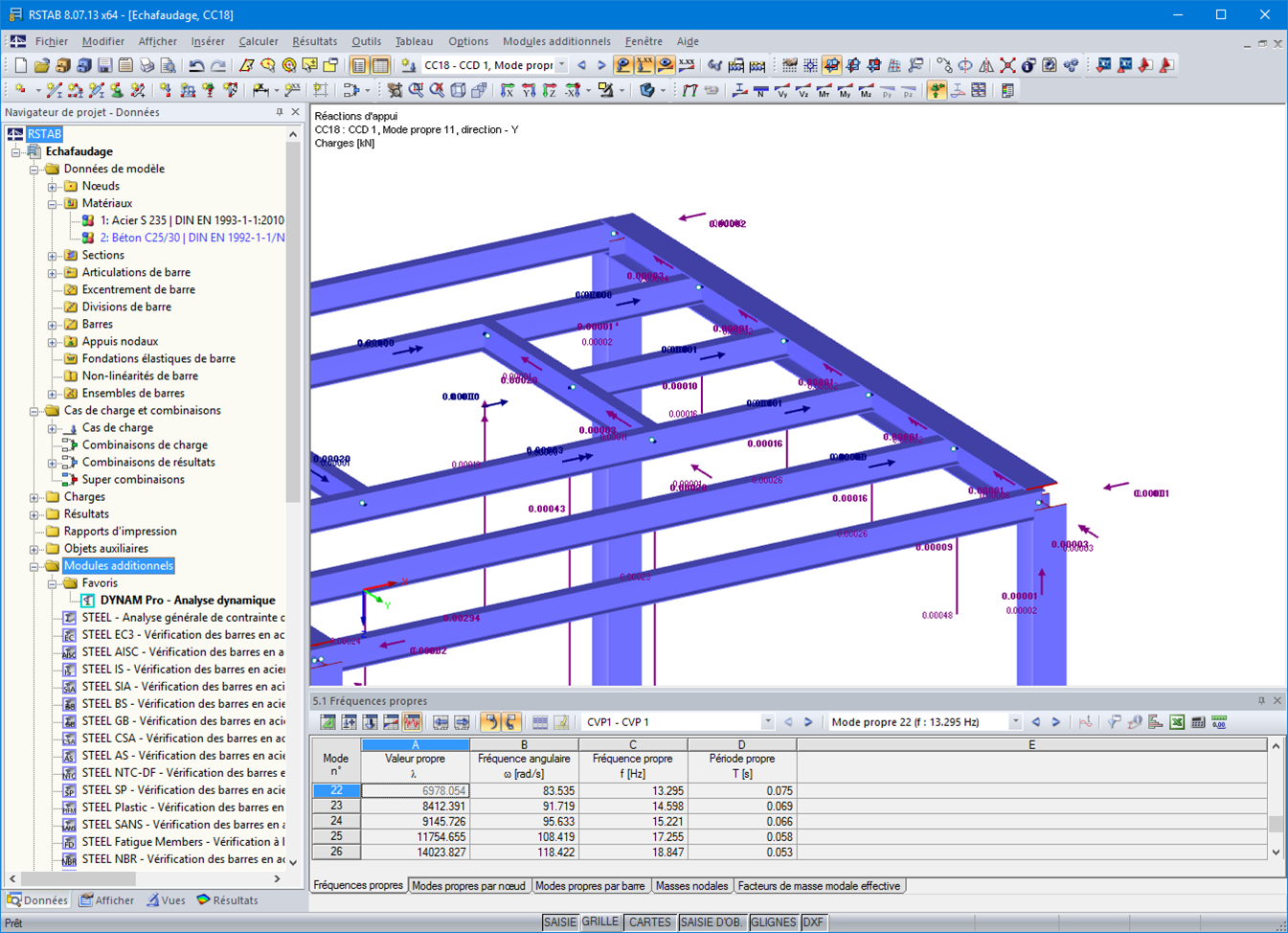Toggle SAISIE snap mode in status bar

tap(560, 922)
